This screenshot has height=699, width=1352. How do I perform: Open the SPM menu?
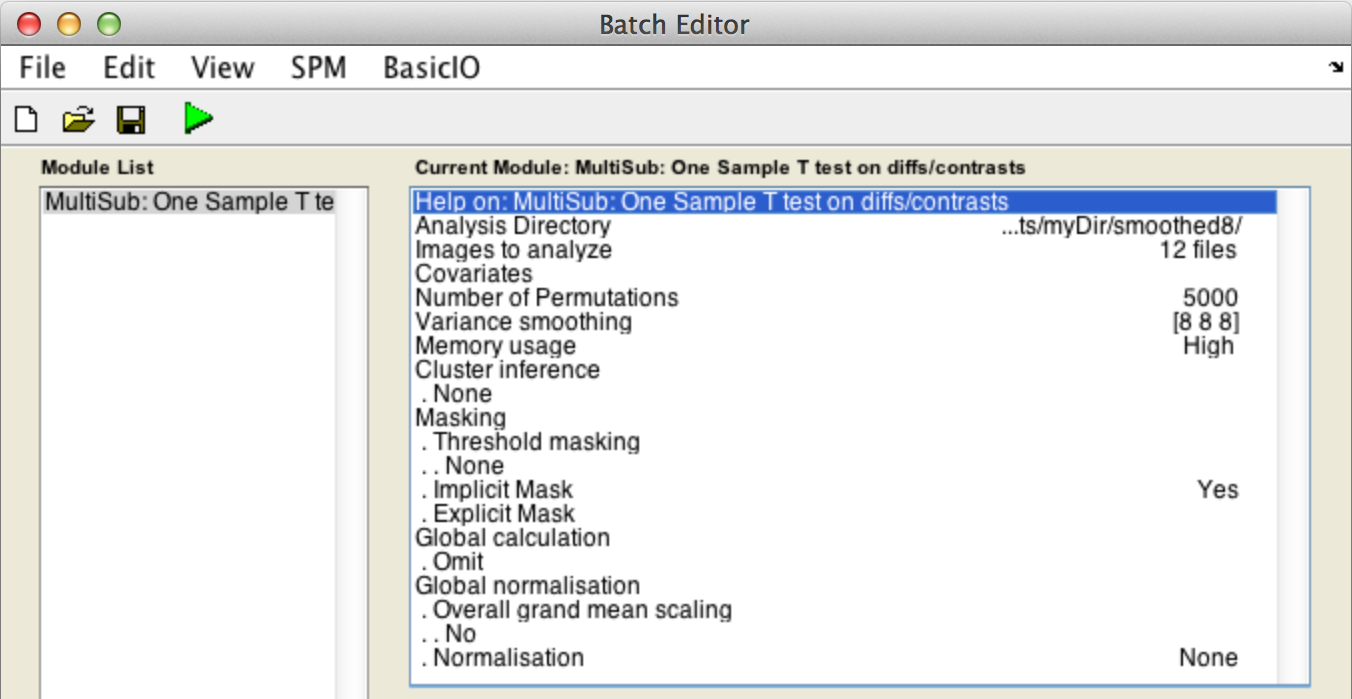pyautogui.click(x=318, y=68)
